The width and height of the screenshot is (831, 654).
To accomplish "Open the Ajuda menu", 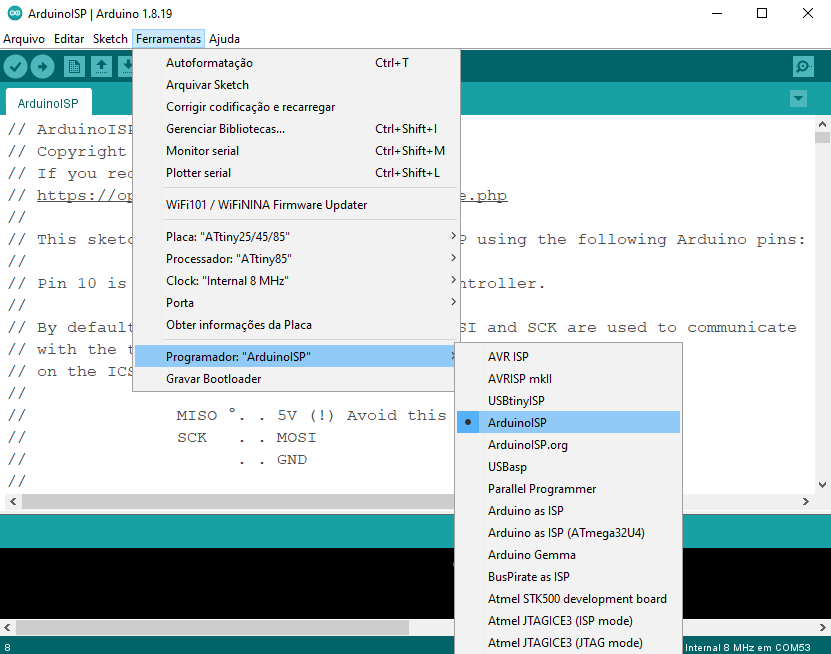I will (x=224, y=38).
